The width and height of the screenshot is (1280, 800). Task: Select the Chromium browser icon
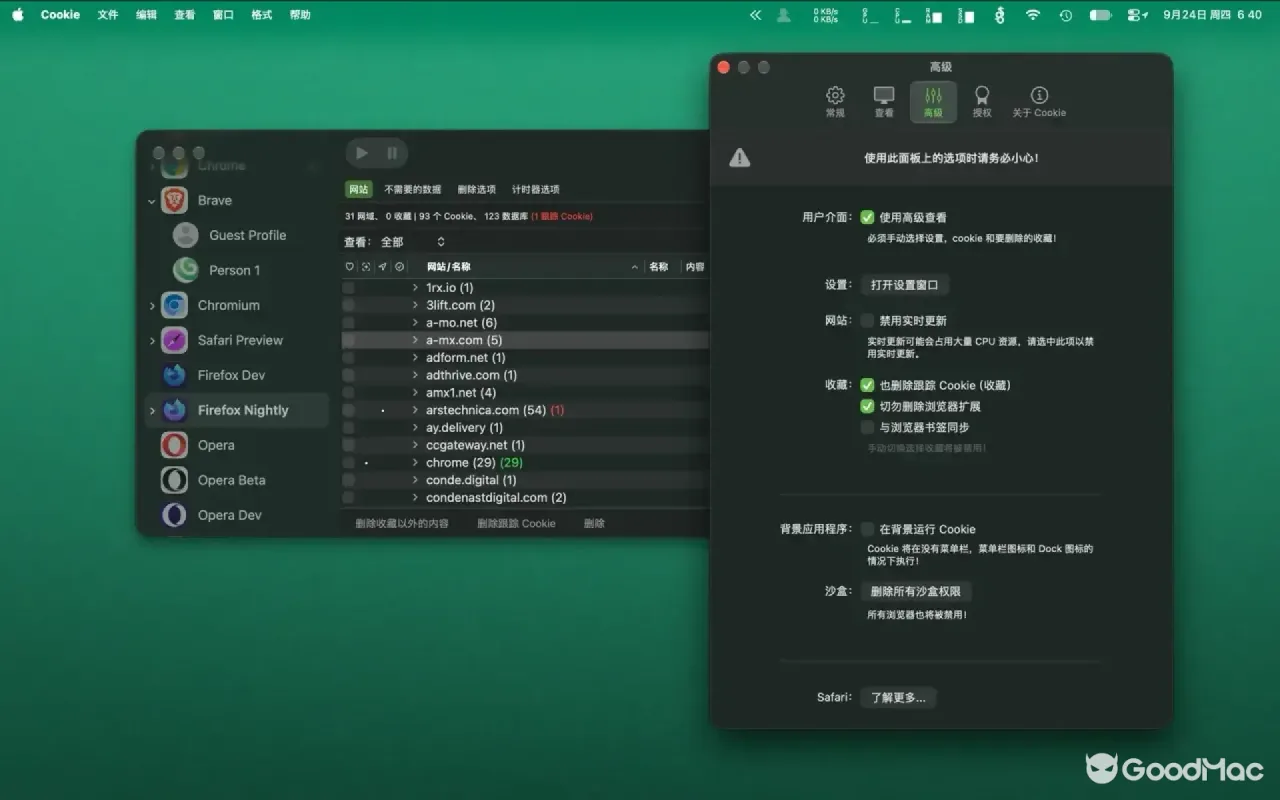[x=174, y=305]
